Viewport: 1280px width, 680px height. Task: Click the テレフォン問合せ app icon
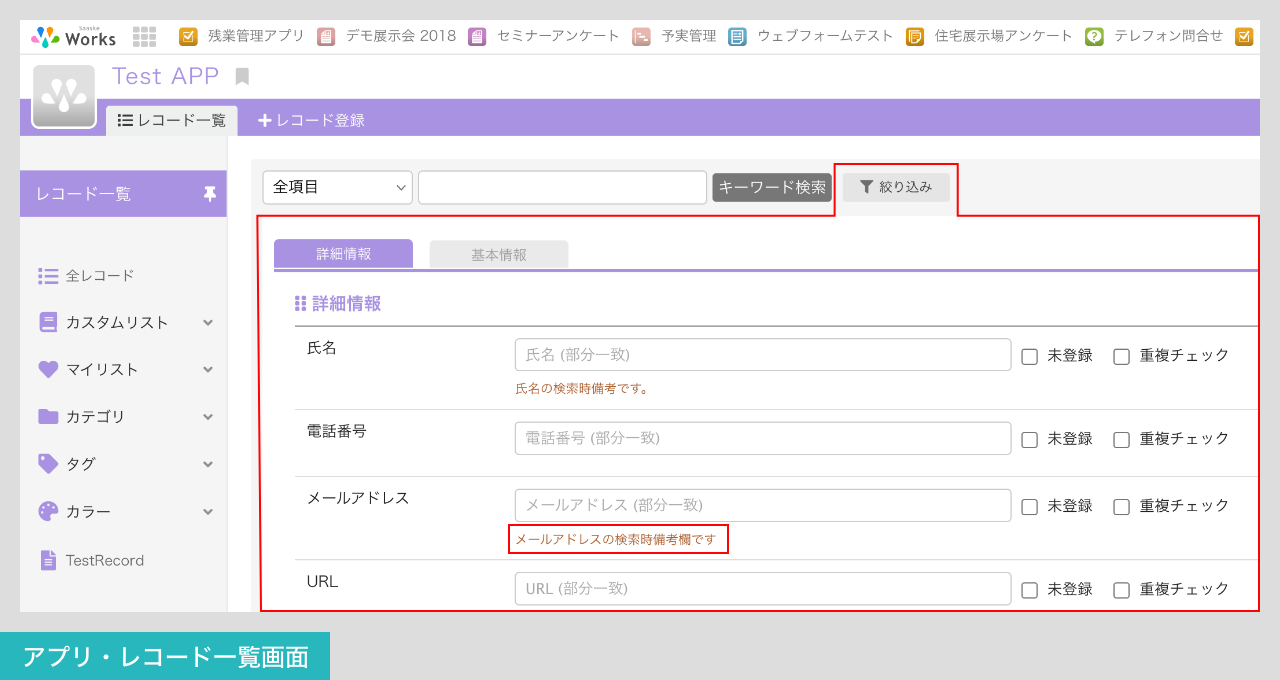coord(1094,36)
